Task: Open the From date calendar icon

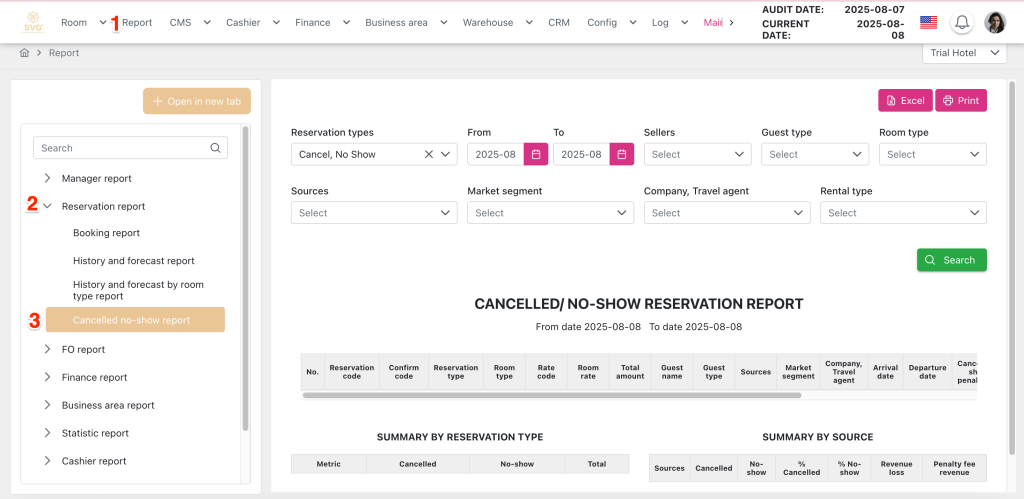Action: pos(536,154)
